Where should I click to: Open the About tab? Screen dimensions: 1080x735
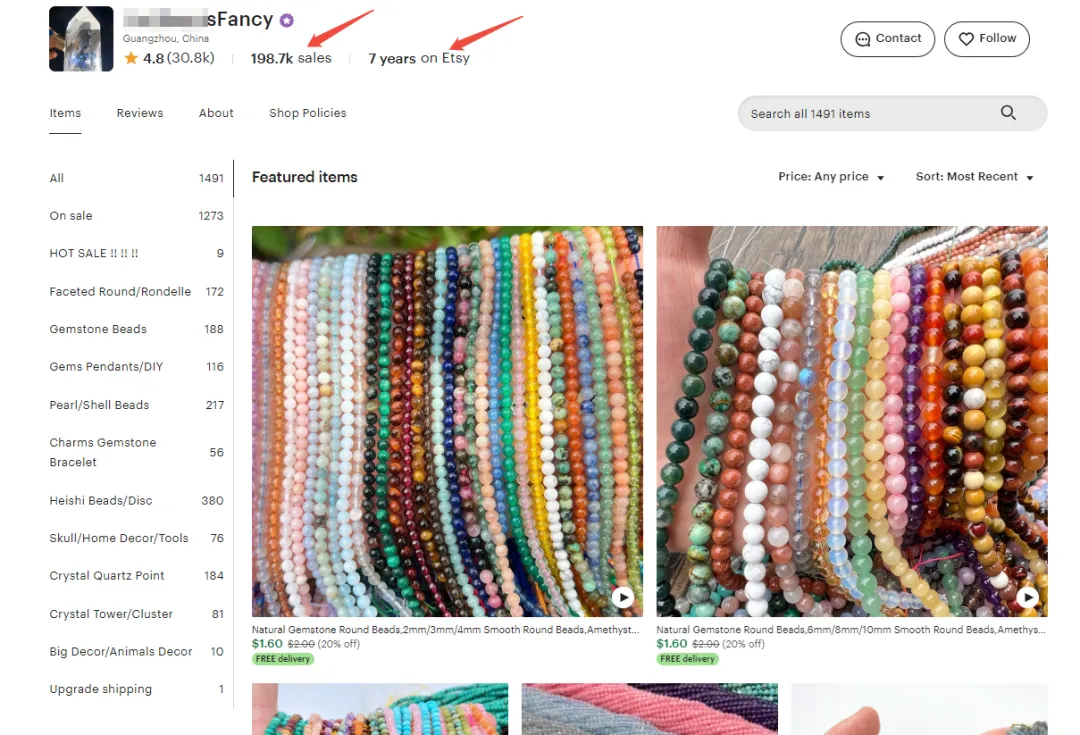[x=216, y=113]
